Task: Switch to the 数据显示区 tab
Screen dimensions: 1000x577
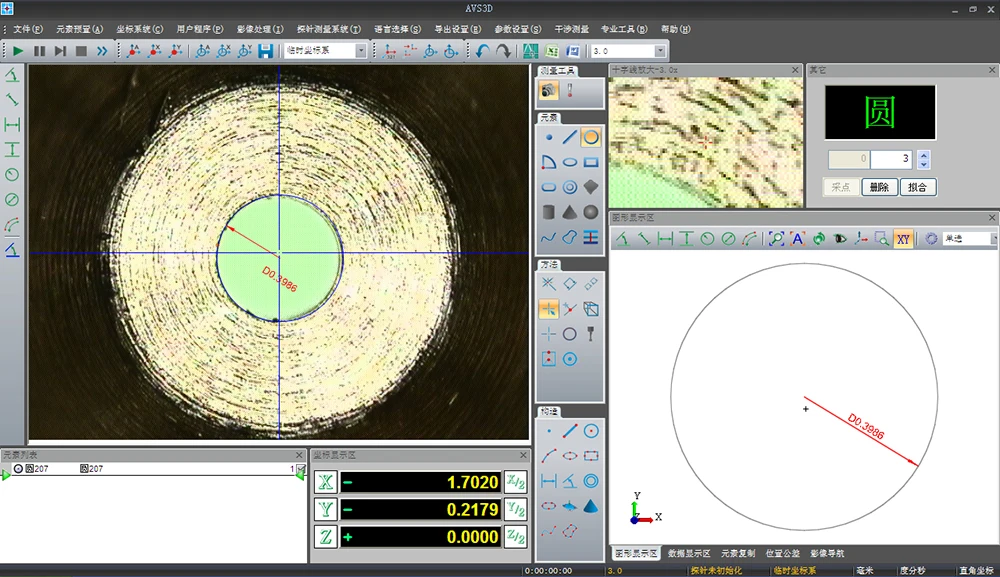Action: [689, 553]
